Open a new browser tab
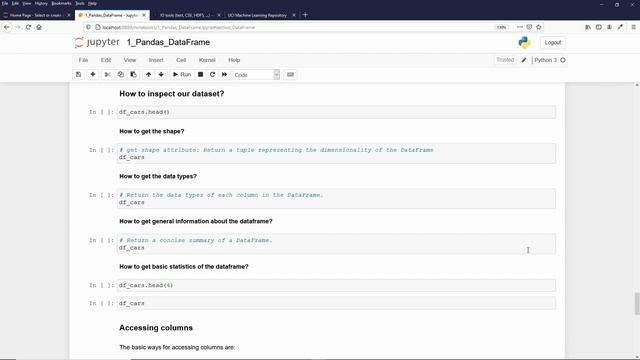Screen dimensions: 640x360 pyautogui.click(x=305, y=15)
